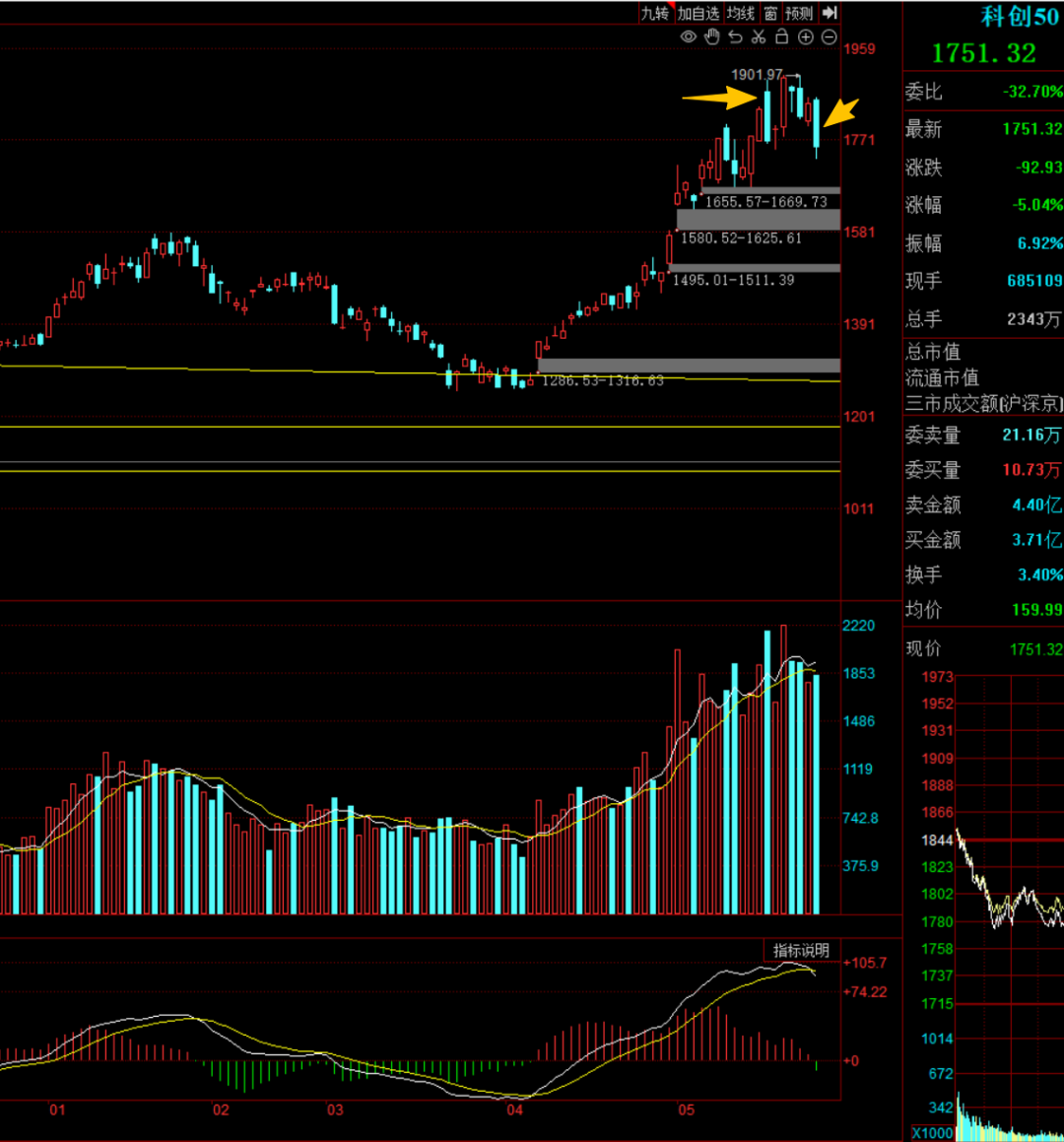
Task: Select the 1580.52-1625.61 gap label
Action: coord(741,238)
